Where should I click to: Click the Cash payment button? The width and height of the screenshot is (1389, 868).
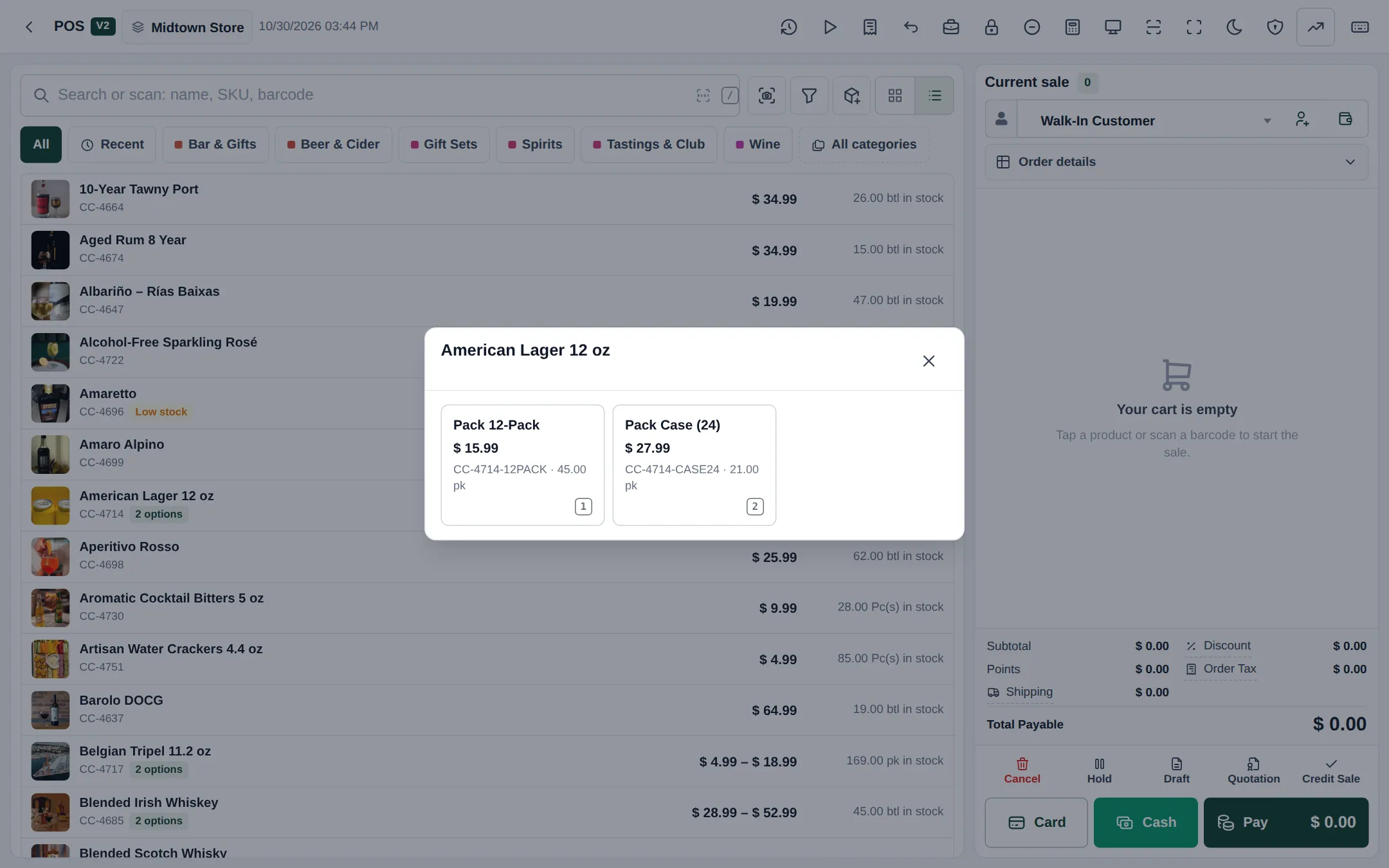[1145, 822]
